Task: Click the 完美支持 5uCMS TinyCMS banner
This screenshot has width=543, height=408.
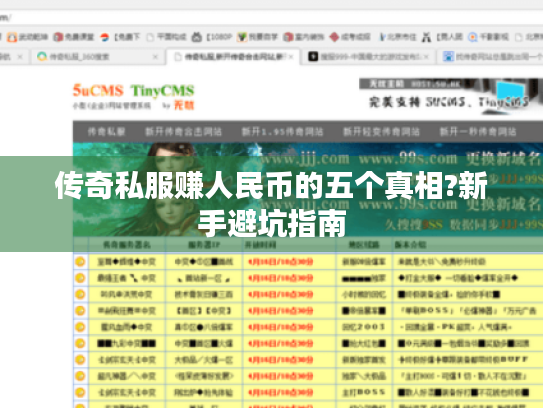Action: [x=450, y=97]
